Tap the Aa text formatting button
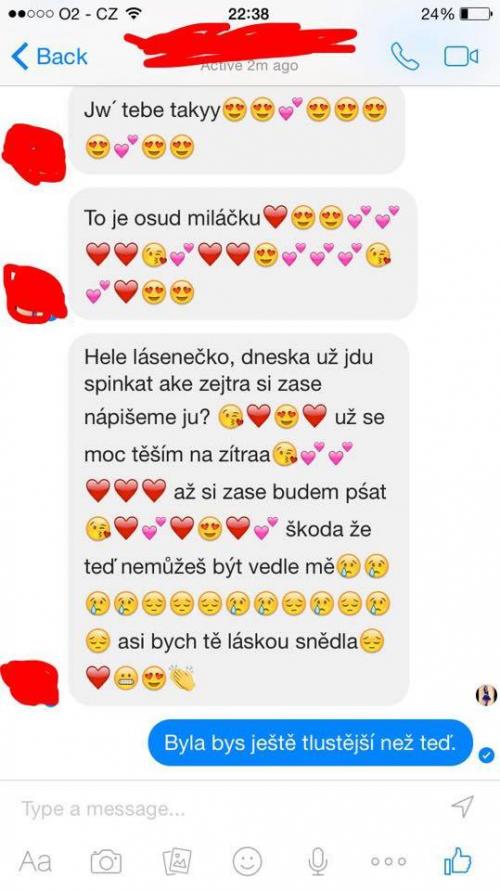Viewport: 500px width, 891px height. (x=35, y=861)
